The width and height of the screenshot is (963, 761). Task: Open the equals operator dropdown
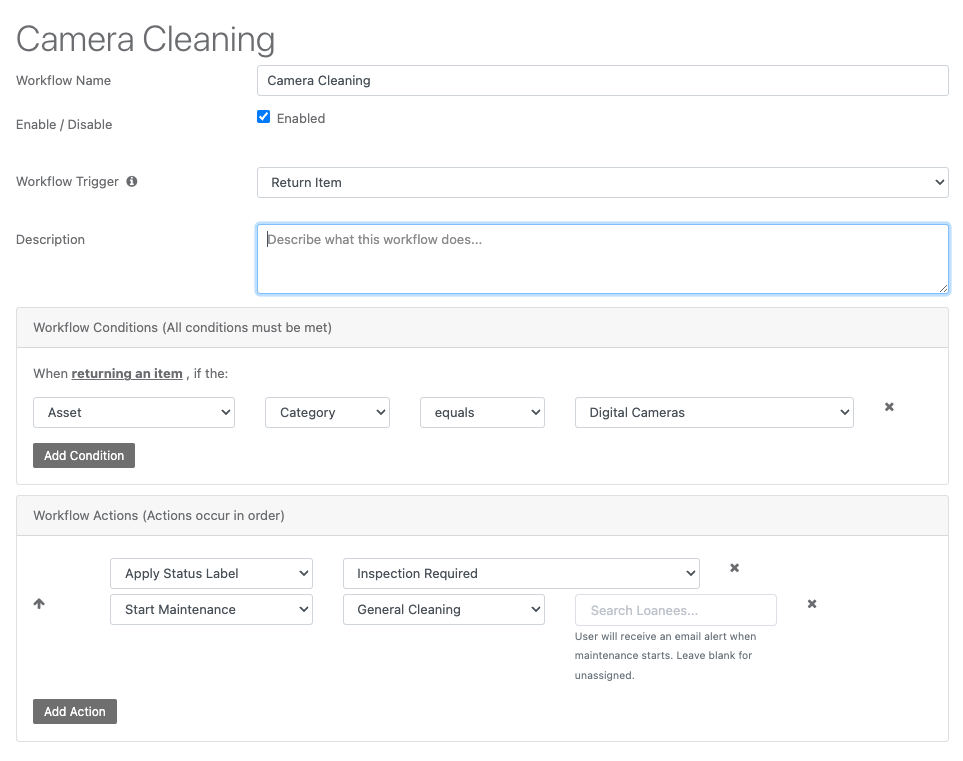[x=482, y=412]
